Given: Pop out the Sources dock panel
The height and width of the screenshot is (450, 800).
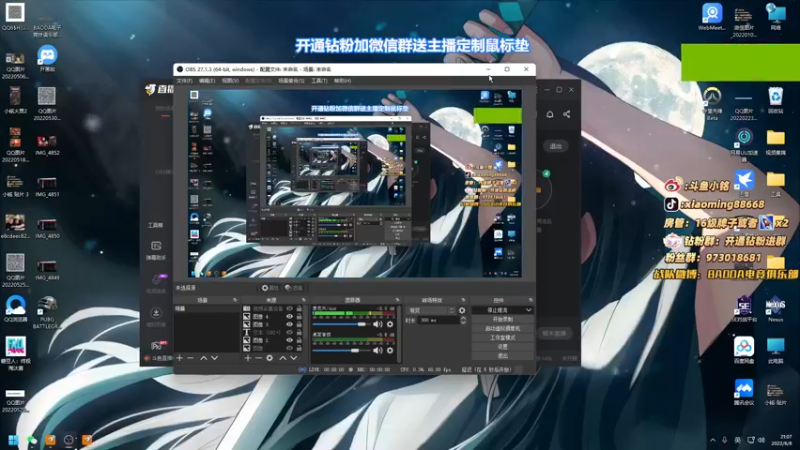Looking at the screenshot, I should coord(304,300).
